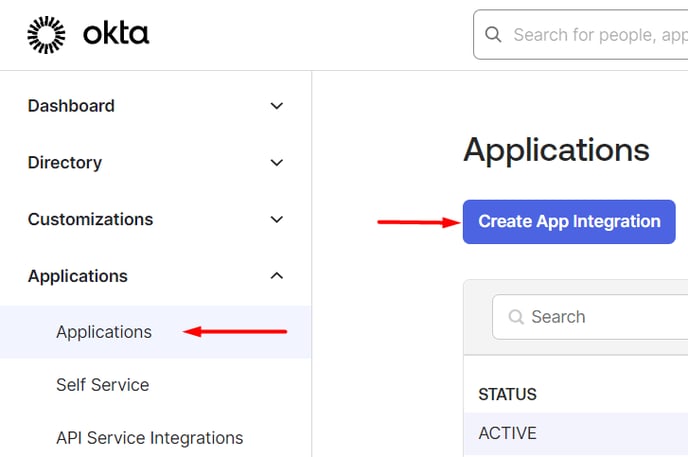The width and height of the screenshot is (688, 457).
Task: Open the Directory sidebar section
Action: click(65, 163)
